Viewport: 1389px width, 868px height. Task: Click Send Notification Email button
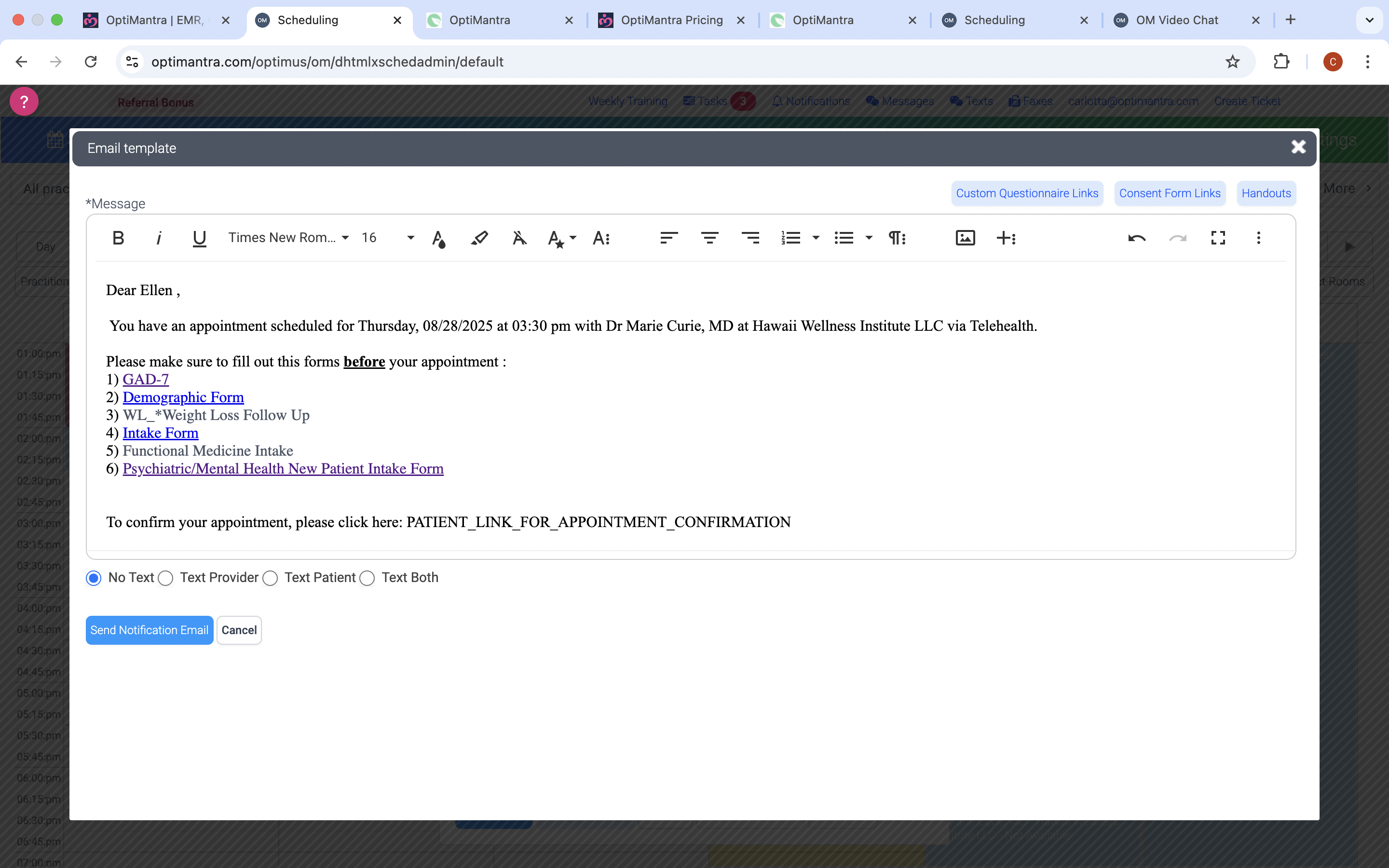pos(149,630)
